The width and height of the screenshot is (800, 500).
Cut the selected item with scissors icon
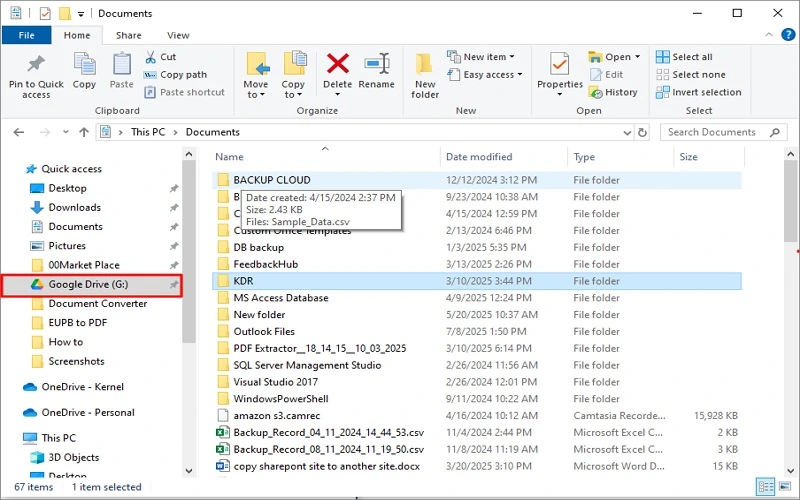(151, 57)
